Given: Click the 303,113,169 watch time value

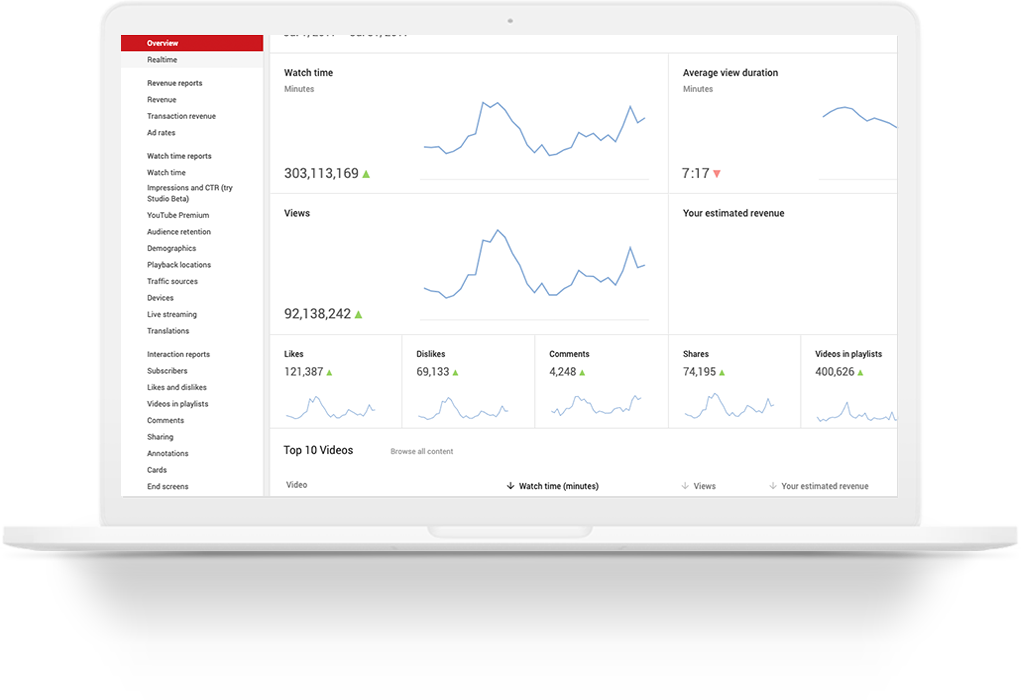Looking at the screenshot, I should pyautogui.click(x=321, y=173).
